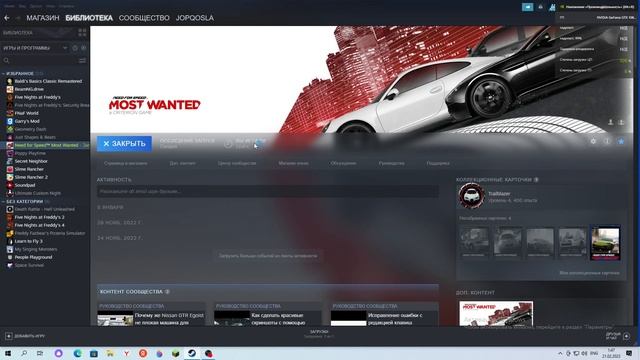Click the ready-to-play icon beside filter dropdown
The width and height of the screenshot is (640, 360).
tap(83, 48)
